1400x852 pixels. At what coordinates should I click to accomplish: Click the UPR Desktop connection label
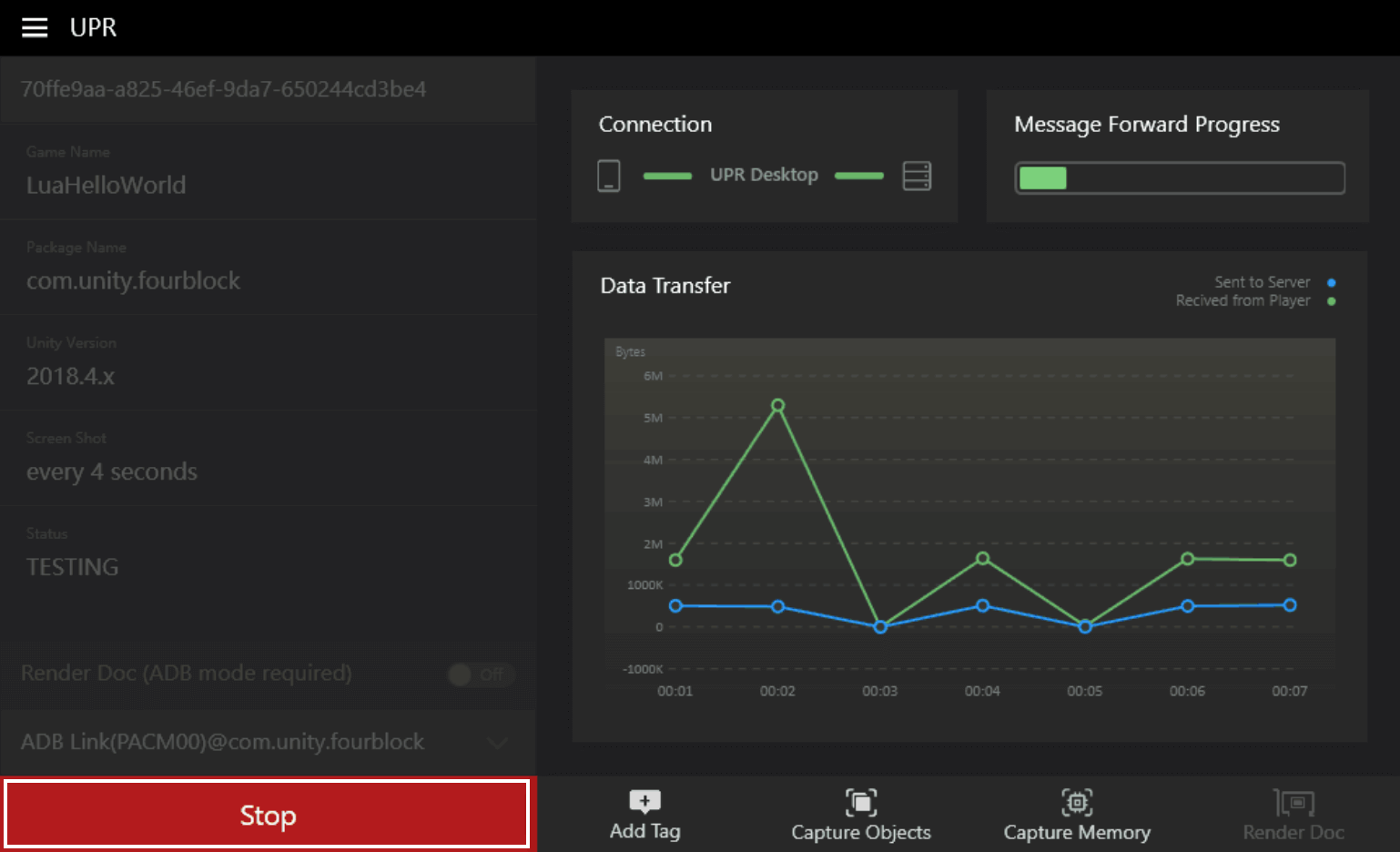tap(764, 175)
